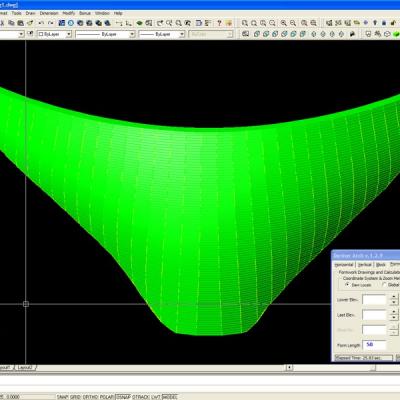Image resolution: width=400 pixels, height=400 pixels.
Task: Toggle GRID display in the status bar
Action: 75,397
